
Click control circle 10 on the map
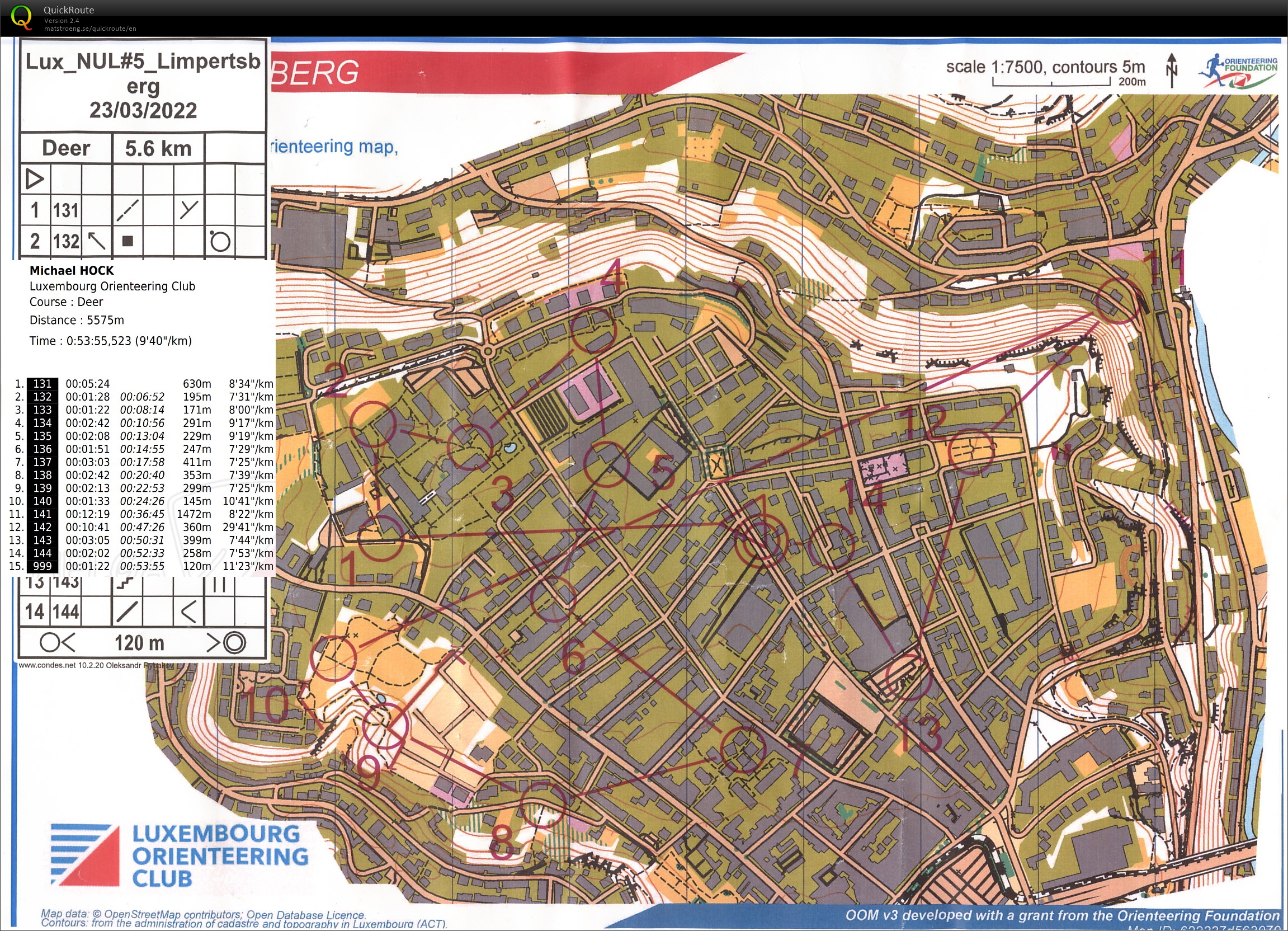[333, 659]
